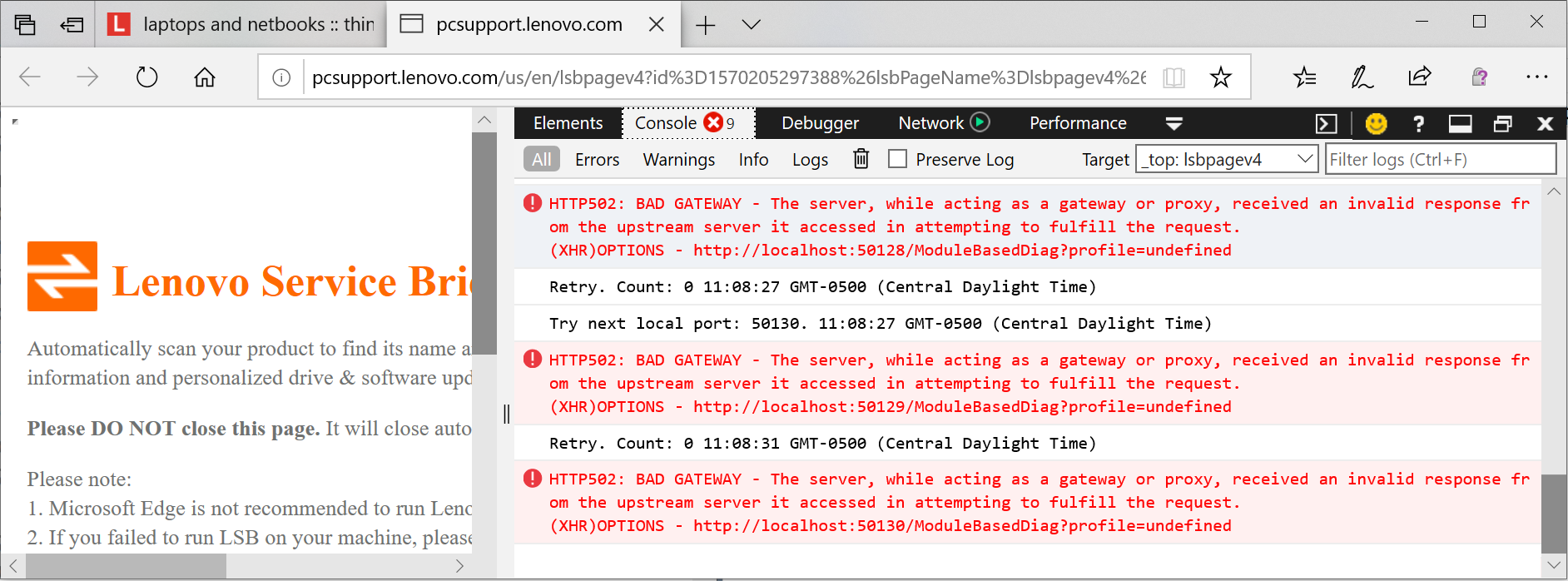This screenshot has height=581, width=1568.
Task: Click the page horizontal scrollbar thumb
Action: [x=125, y=566]
